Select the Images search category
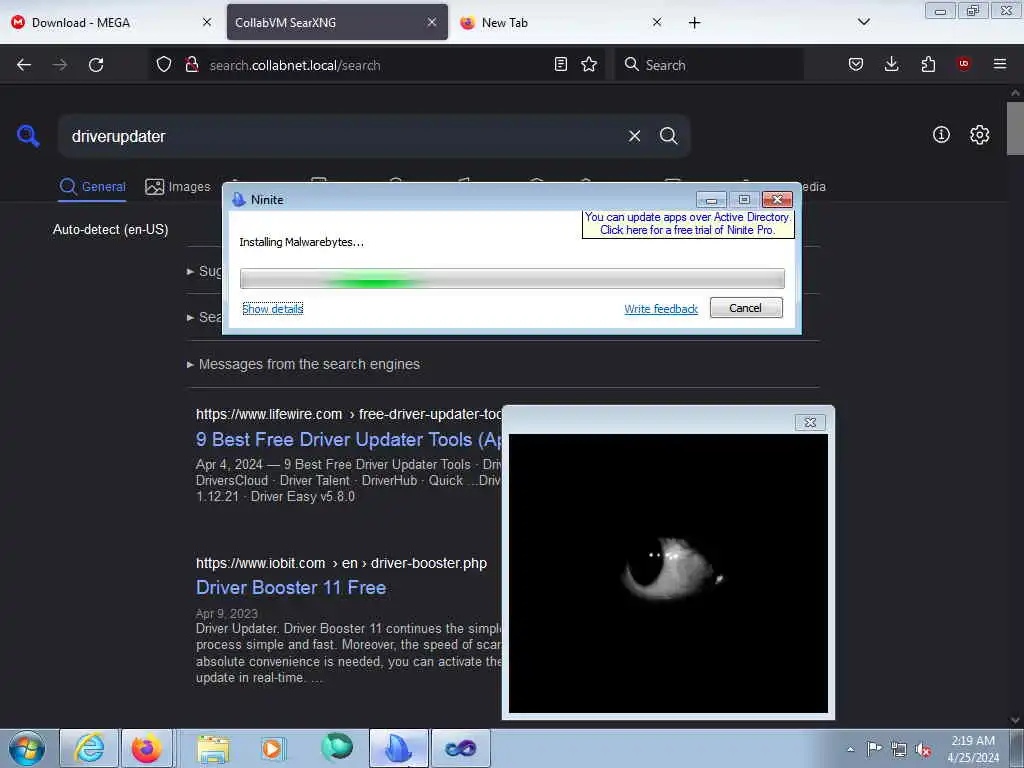The height and width of the screenshot is (768, 1024). [178, 187]
